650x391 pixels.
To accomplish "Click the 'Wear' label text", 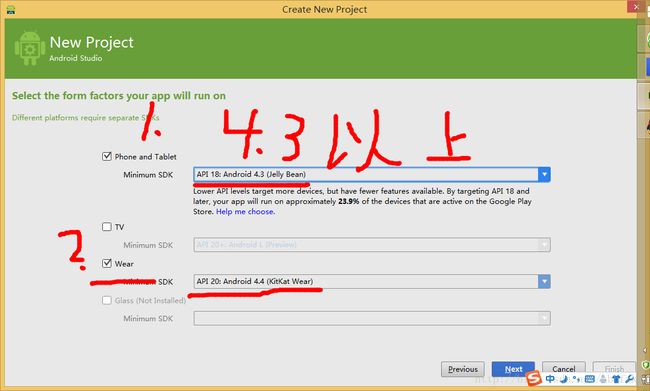I will coord(124,264).
